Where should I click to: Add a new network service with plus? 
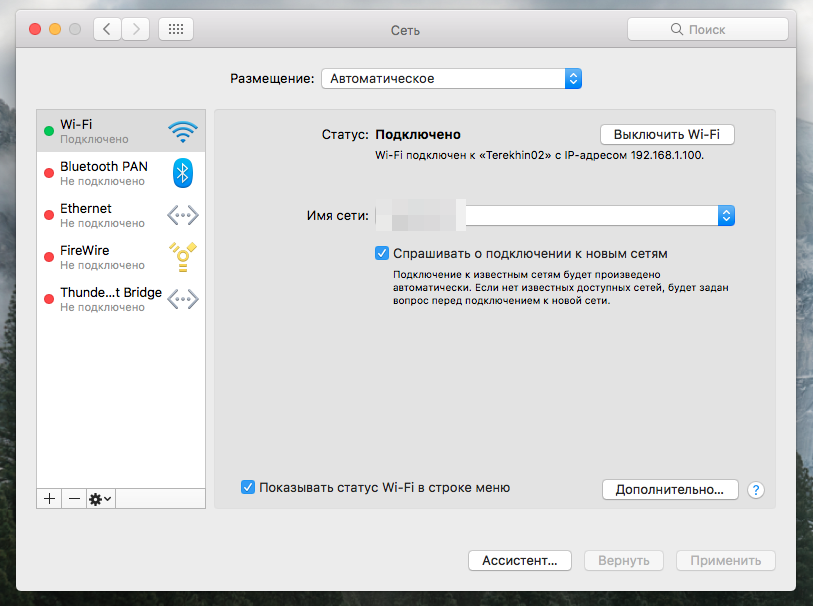[x=49, y=499]
